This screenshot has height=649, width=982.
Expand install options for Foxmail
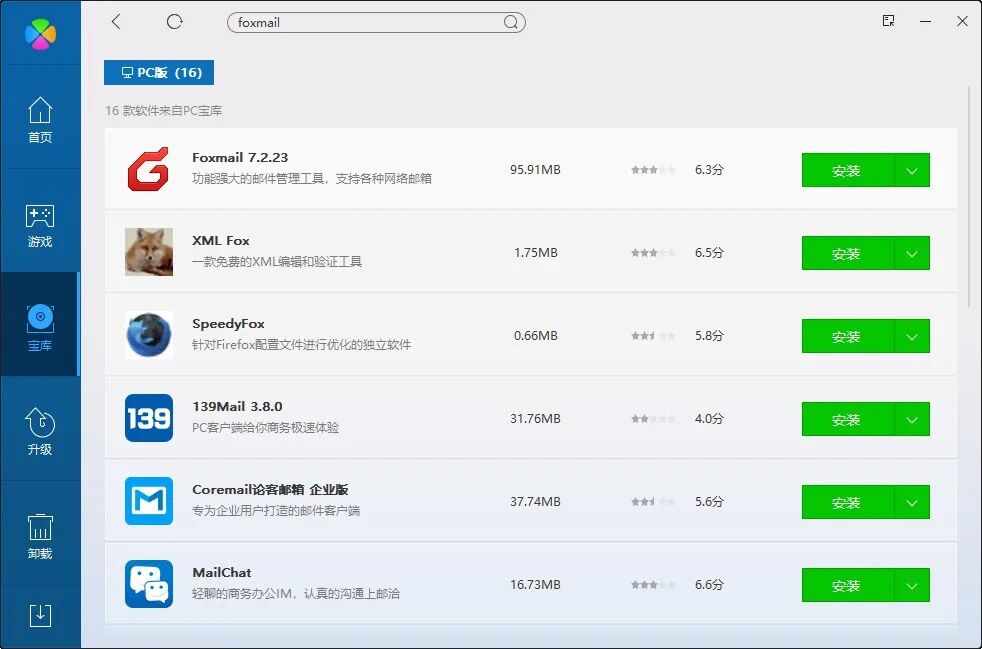coord(912,170)
